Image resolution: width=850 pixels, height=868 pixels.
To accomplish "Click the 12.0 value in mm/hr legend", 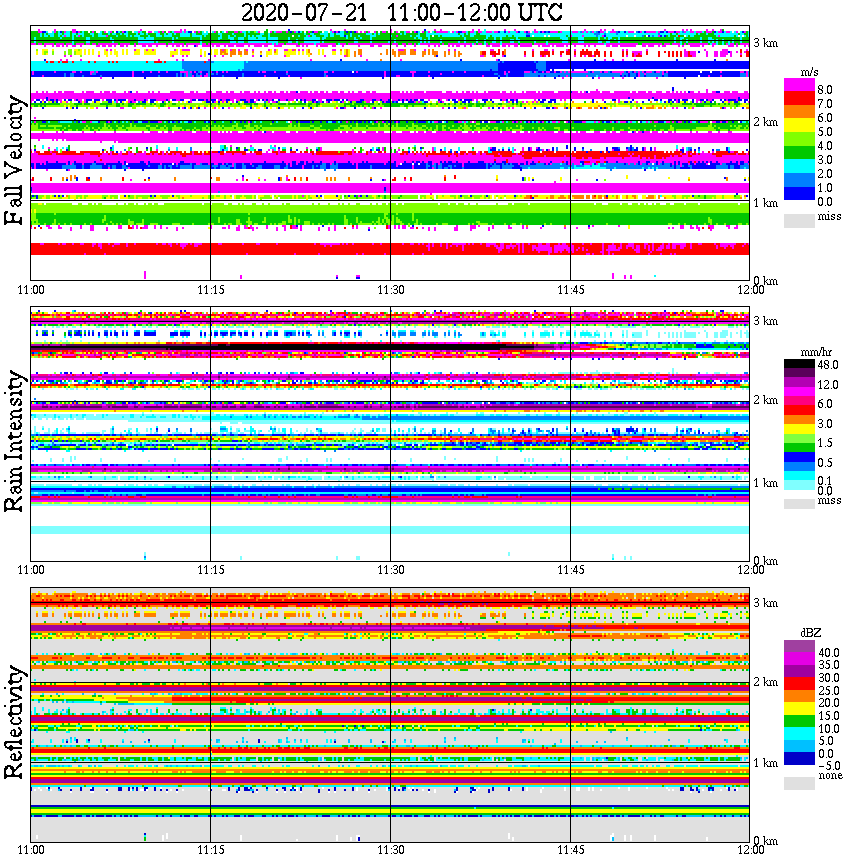I will tap(828, 385).
